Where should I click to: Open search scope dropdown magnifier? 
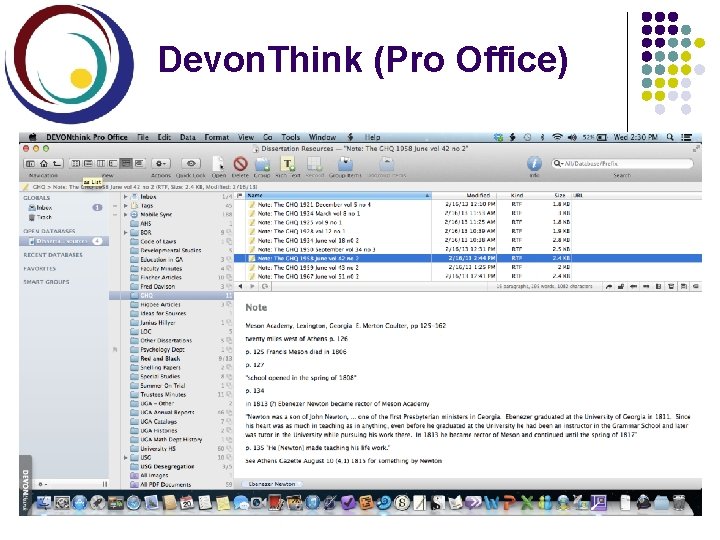558,163
